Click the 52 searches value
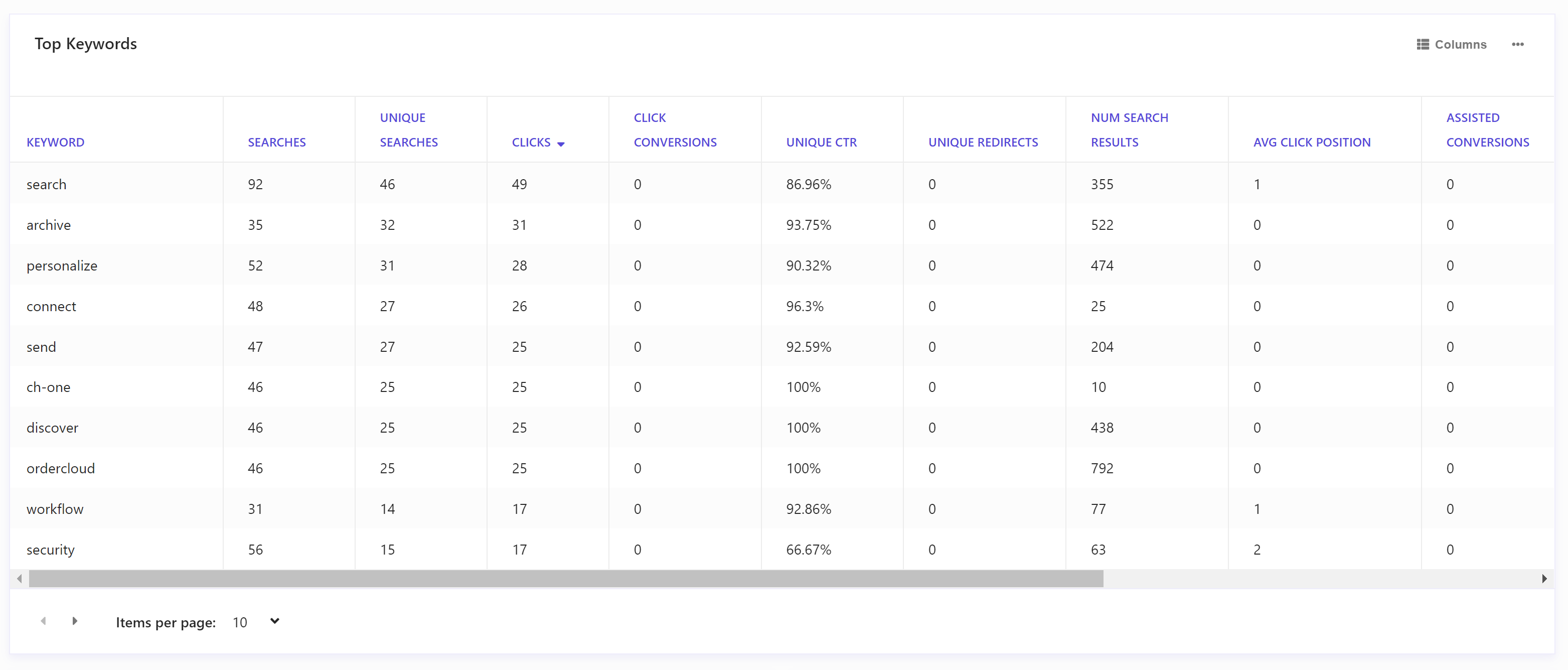The width and height of the screenshot is (1568, 670). pyautogui.click(x=255, y=265)
